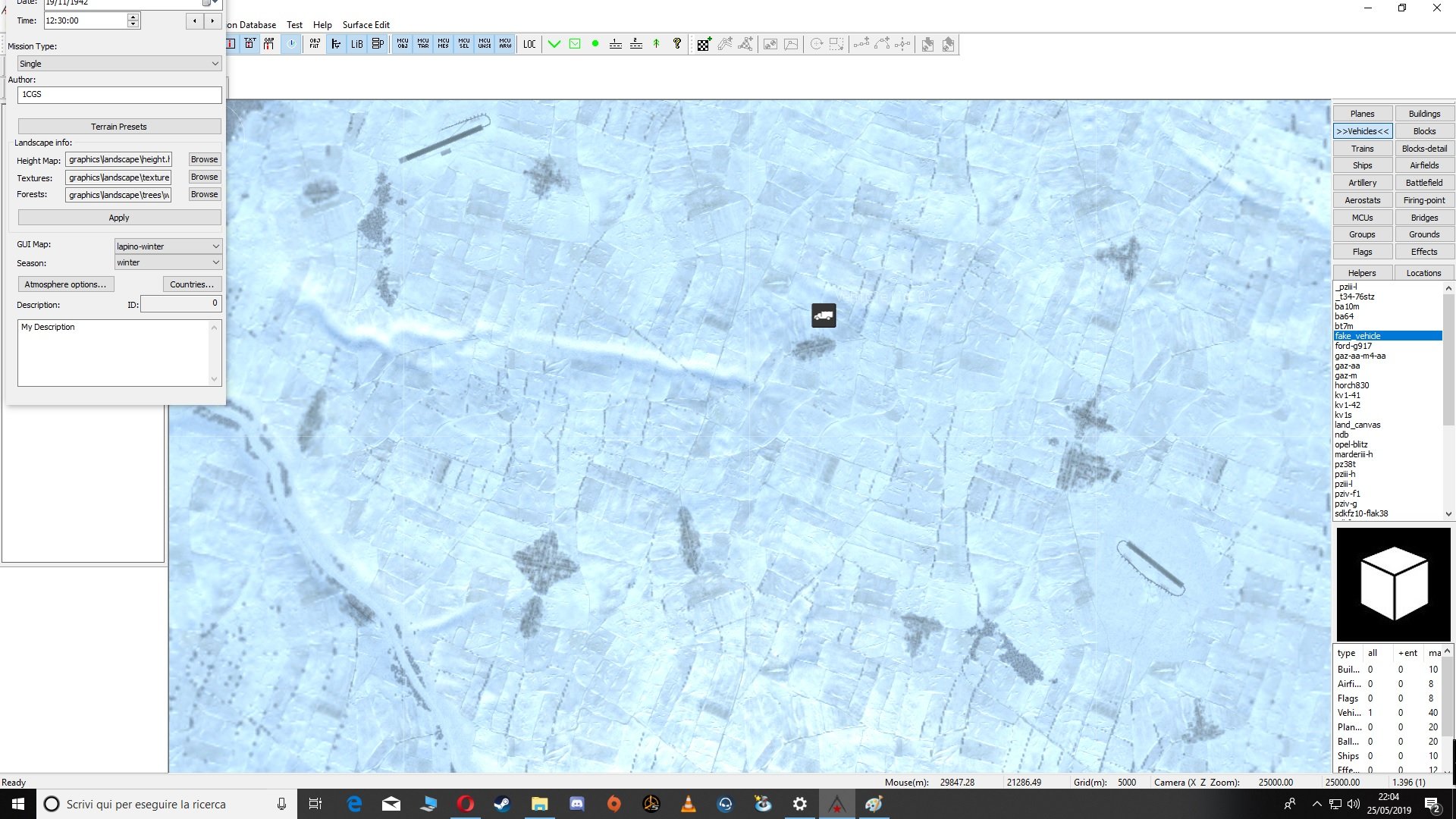Expand the GUI Map lapino-winter dropdown

[x=168, y=246]
